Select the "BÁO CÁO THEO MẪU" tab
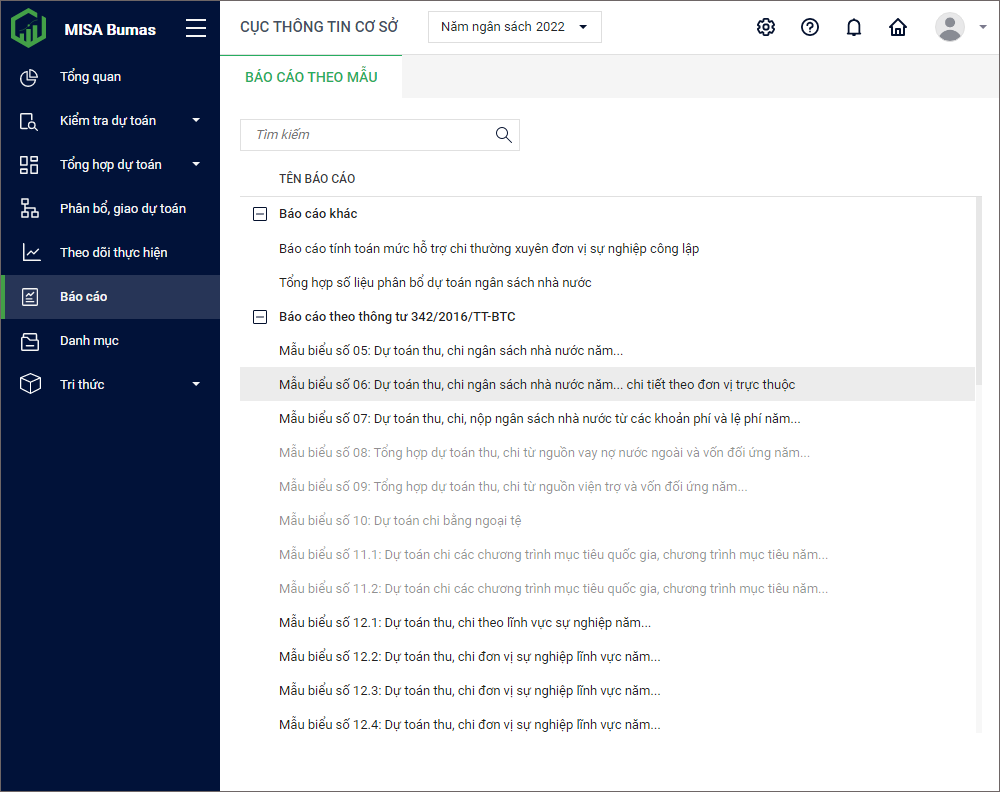This screenshot has height=792, width=1000. tap(311, 77)
